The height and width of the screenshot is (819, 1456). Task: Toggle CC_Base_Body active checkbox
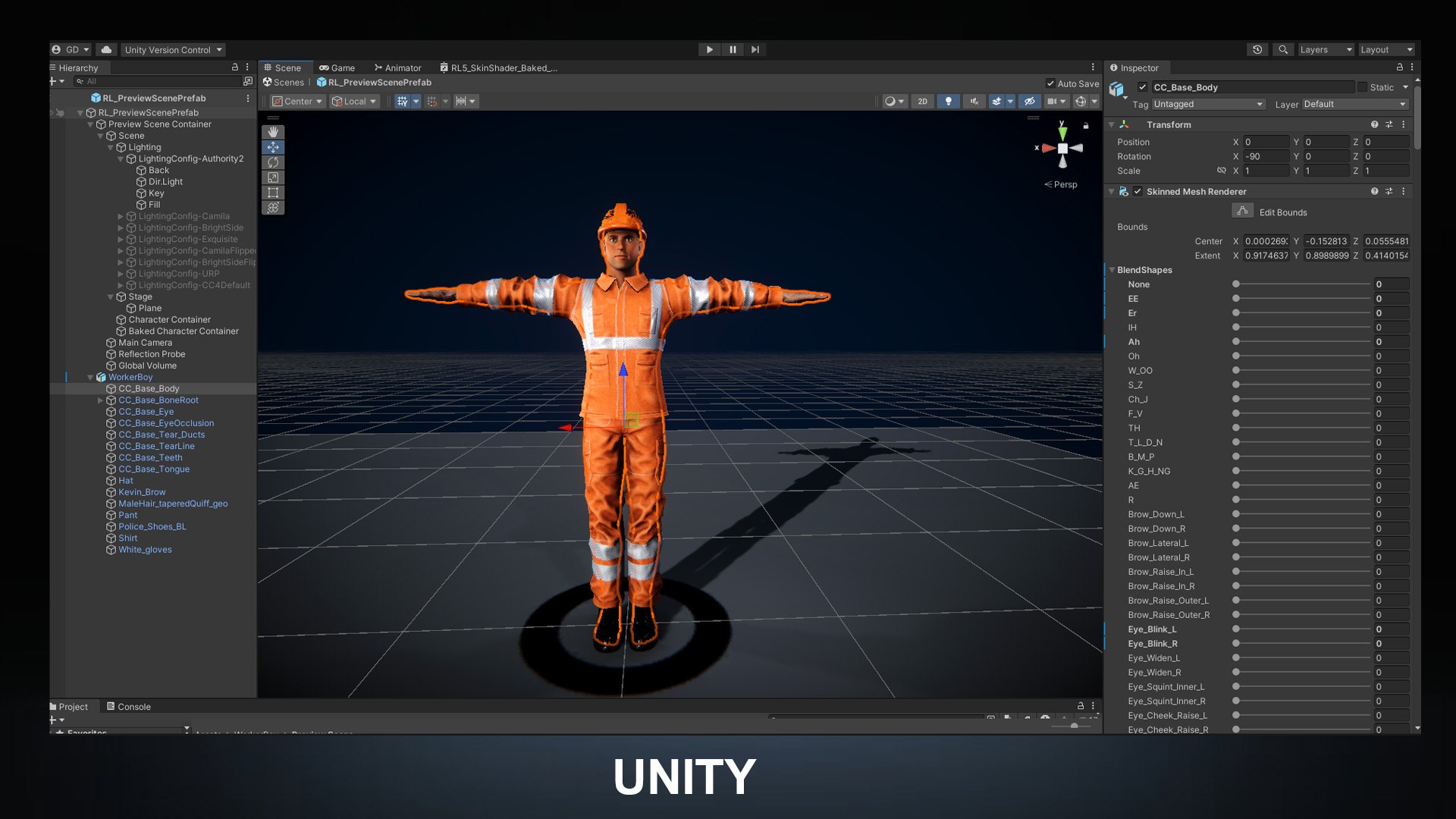pos(1142,87)
